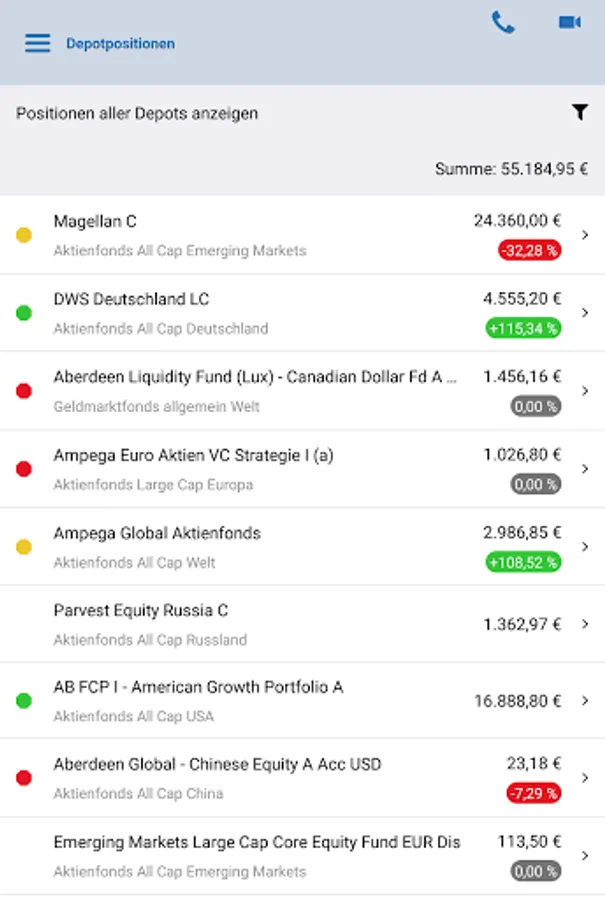605x900 pixels.
Task: Click the Summe total amount text
Action: (511, 169)
